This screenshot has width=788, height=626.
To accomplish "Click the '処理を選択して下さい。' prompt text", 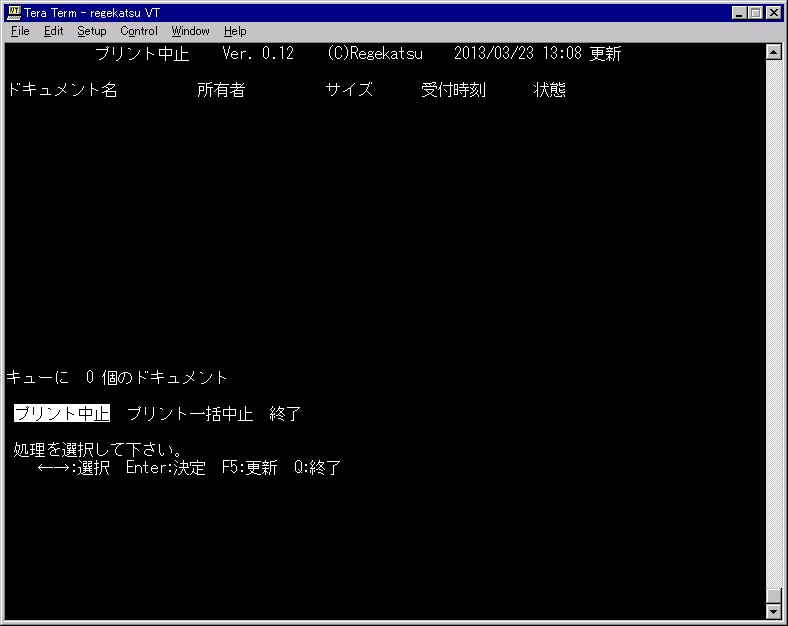I will coord(97,449).
